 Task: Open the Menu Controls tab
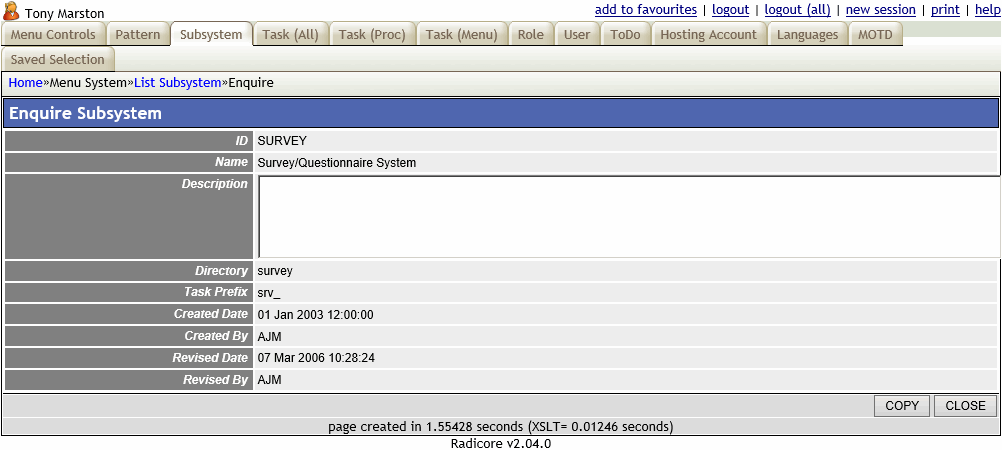[x=53, y=35]
